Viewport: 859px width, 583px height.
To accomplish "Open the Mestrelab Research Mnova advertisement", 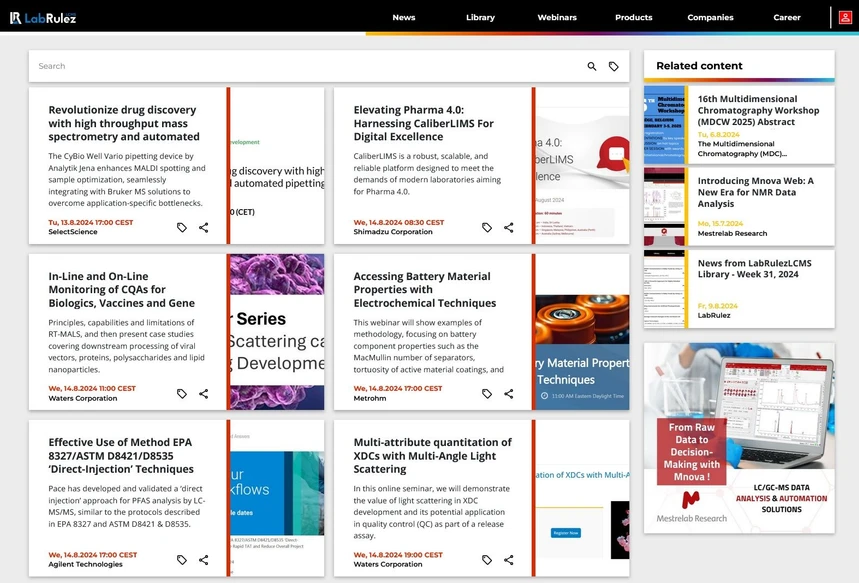I will 738,438.
